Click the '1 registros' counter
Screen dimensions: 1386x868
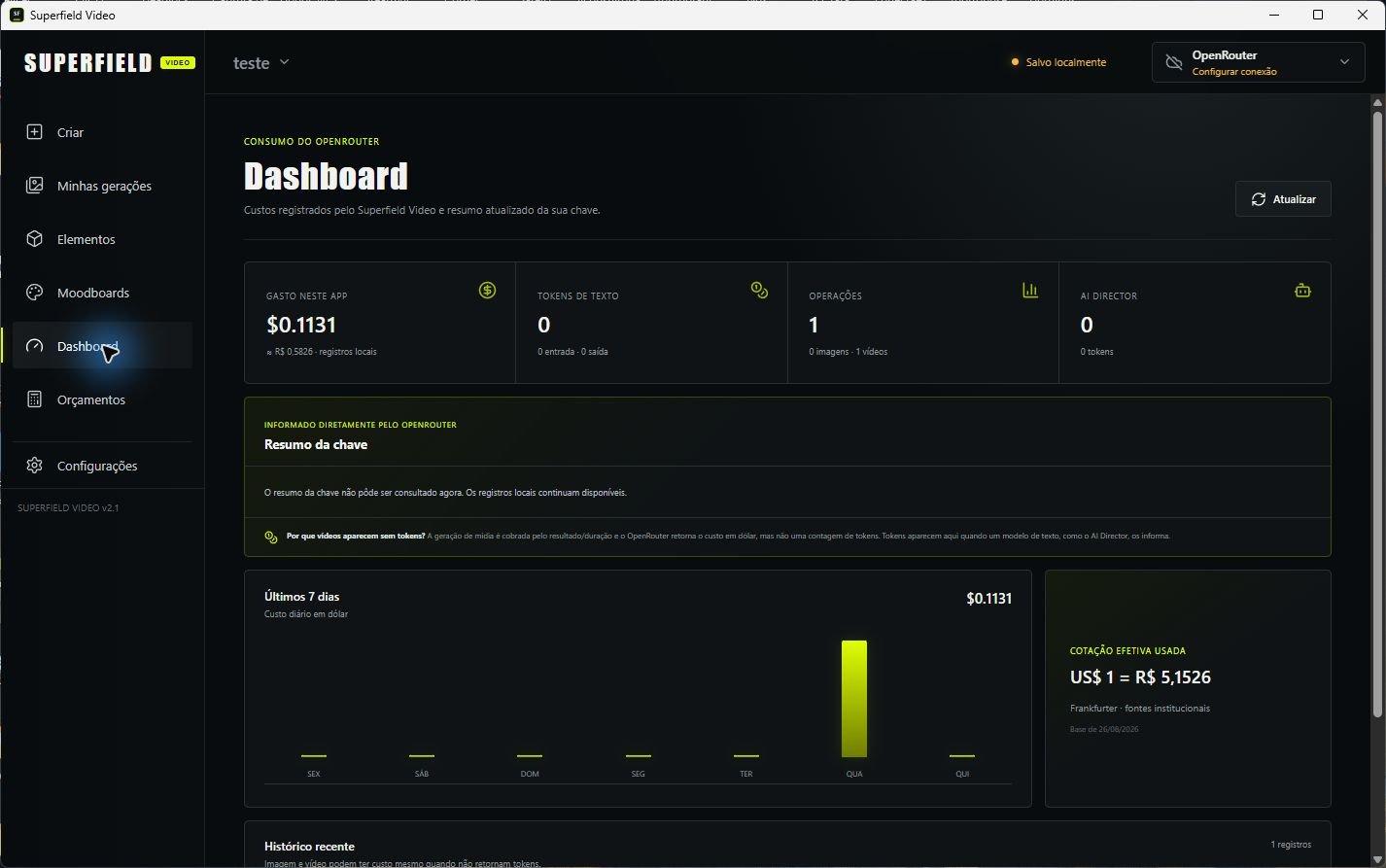point(1291,845)
